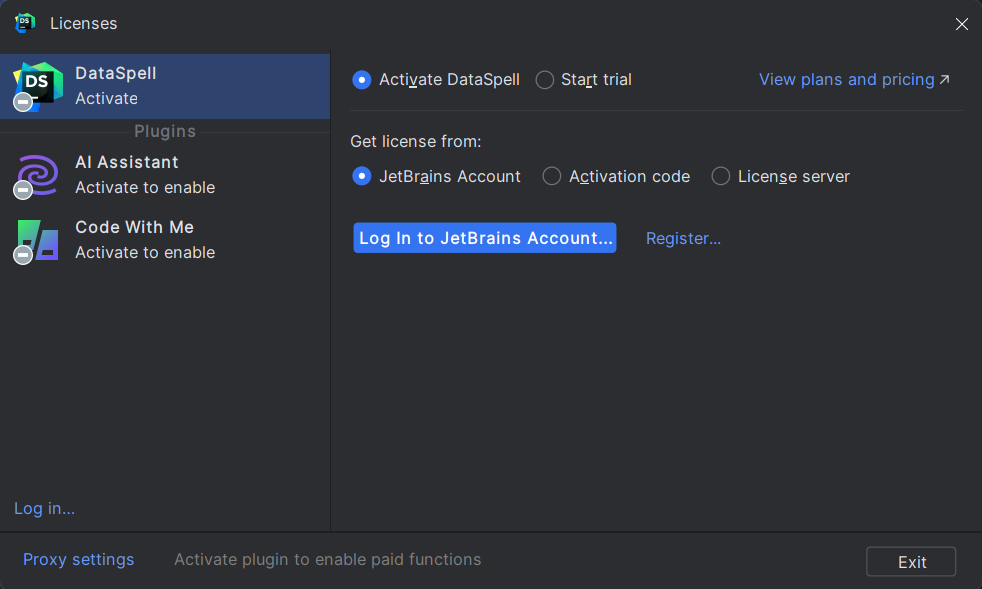The width and height of the screenshot is (982, 589).
Task: Click the DataSpell logo in title bar
Action: 24,23
